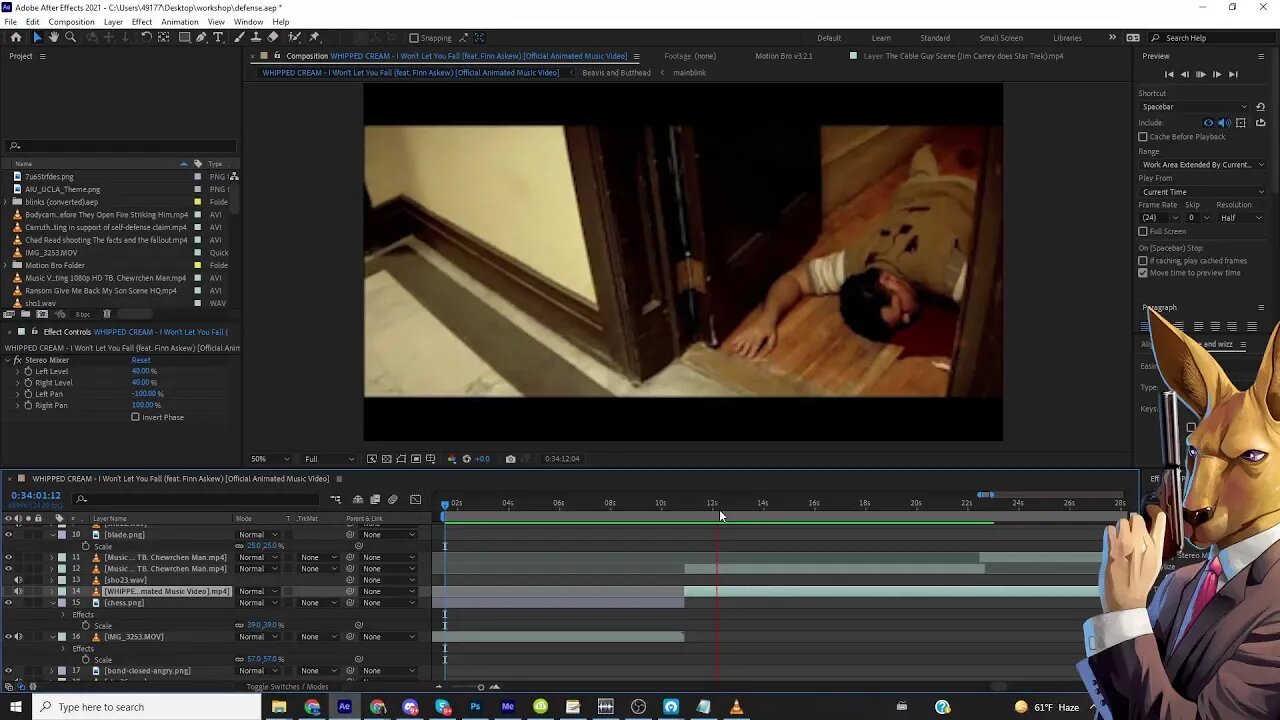Toggle audio include speaker icon in Preview
Image resolution: width=1280 pixels, height=720 pixels.
1224,123
